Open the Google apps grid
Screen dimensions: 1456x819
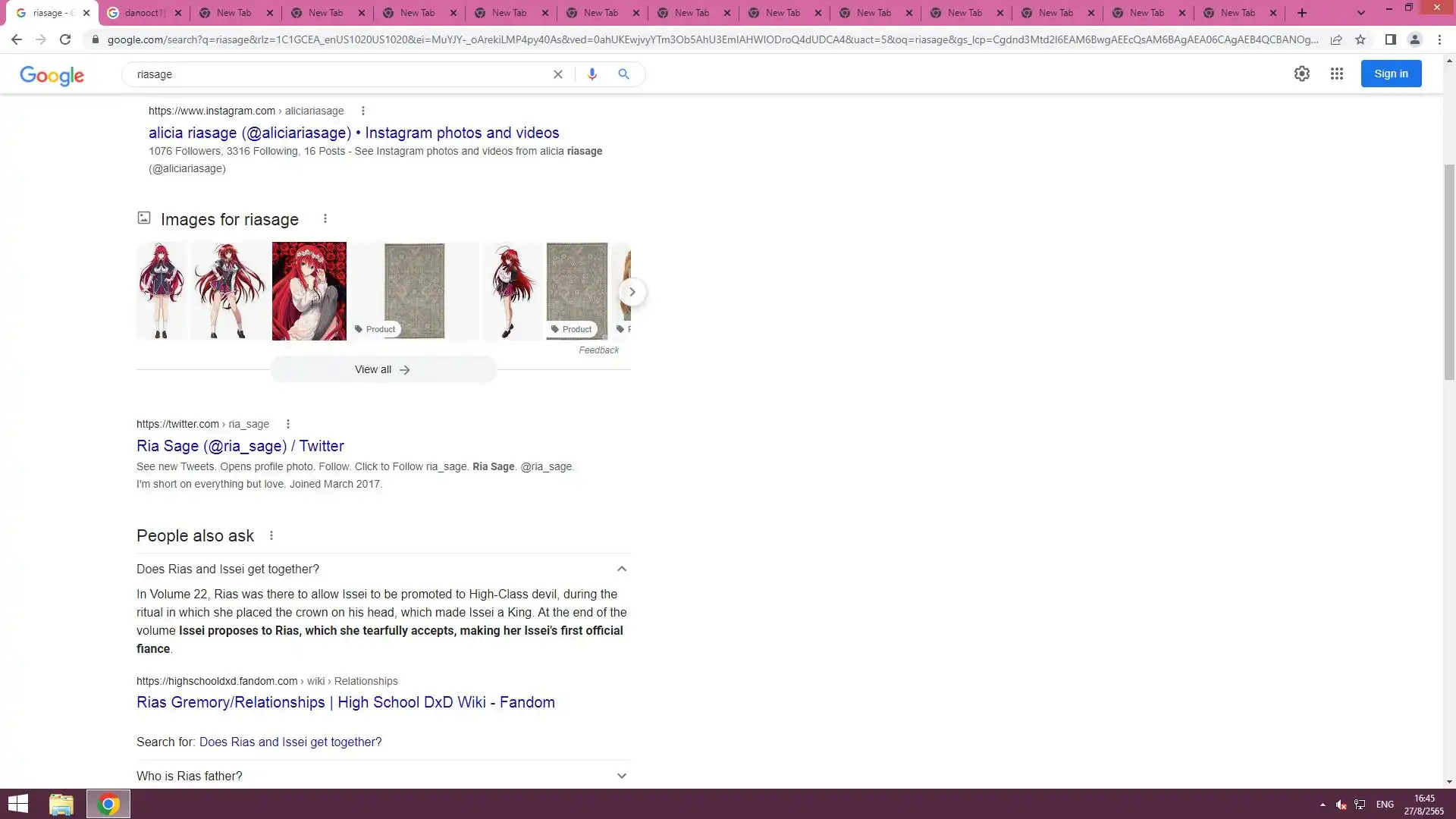click(x=1336, y=74)
